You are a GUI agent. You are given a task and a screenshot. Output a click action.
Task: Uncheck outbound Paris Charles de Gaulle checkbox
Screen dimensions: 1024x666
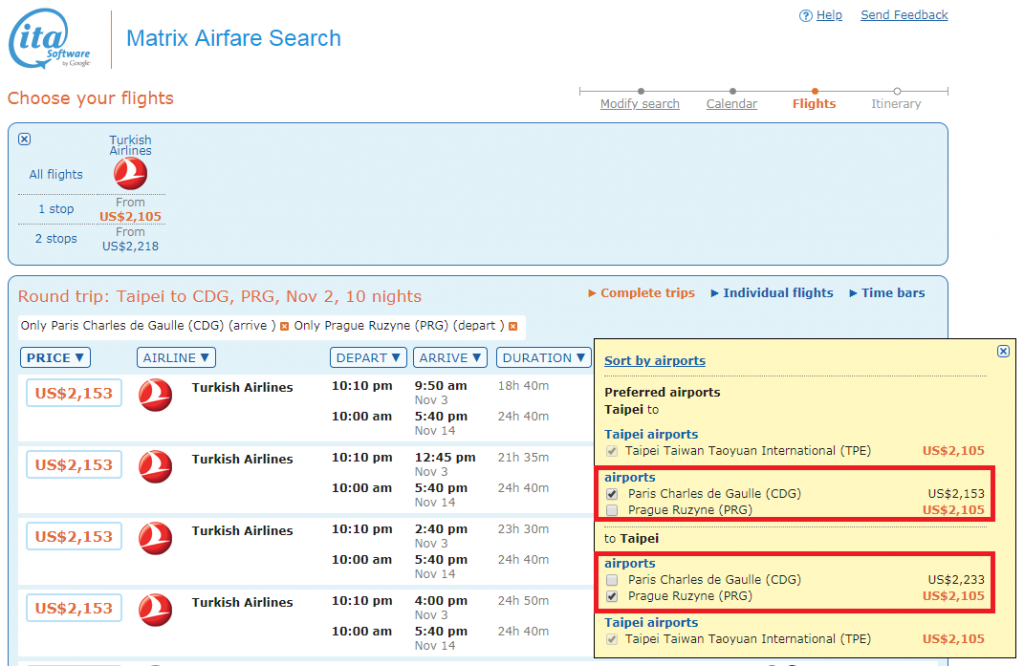612,494
